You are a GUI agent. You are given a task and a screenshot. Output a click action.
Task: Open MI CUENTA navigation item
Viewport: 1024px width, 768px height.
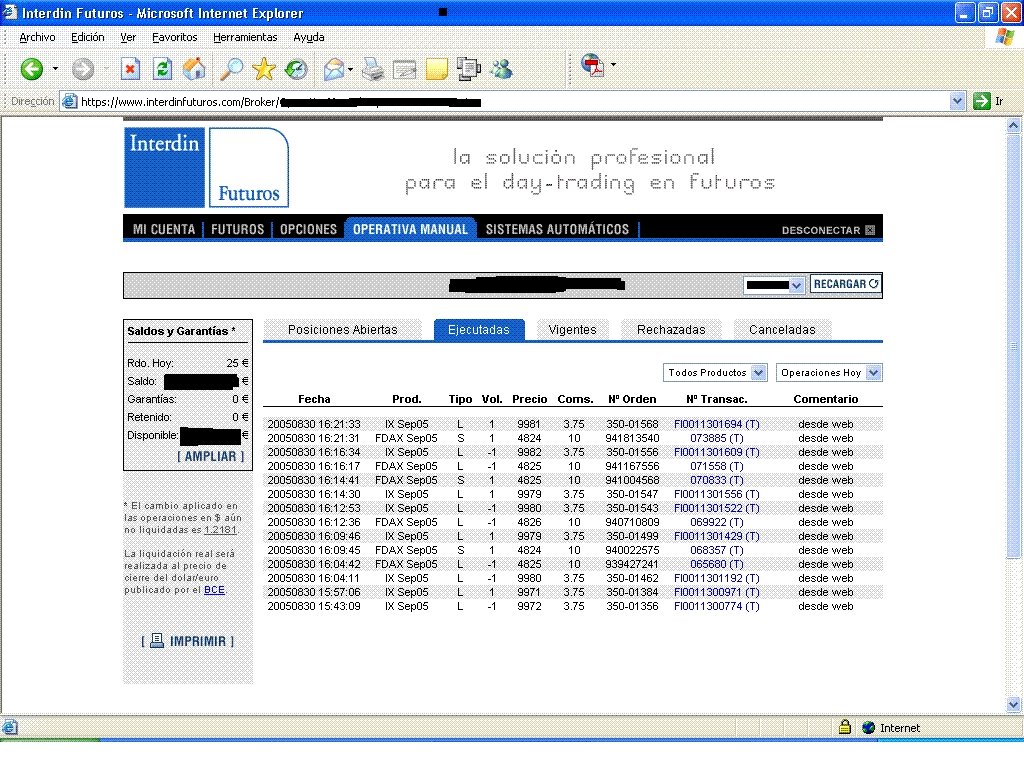(164, 229)
